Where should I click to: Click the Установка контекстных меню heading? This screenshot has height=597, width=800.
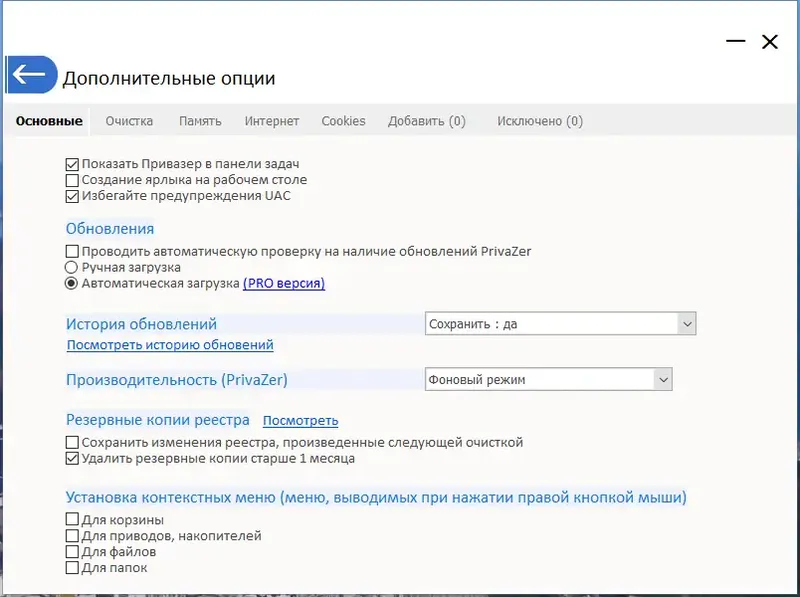click(376, 497)
